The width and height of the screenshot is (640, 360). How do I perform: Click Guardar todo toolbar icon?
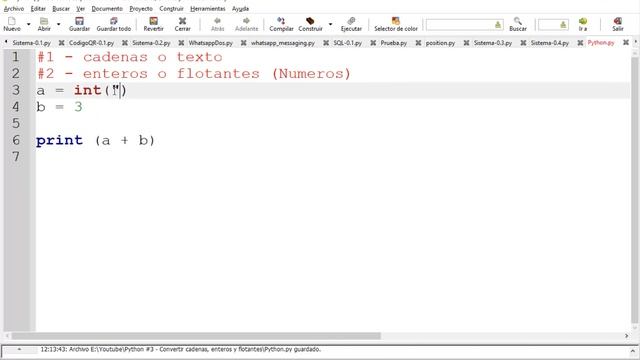point(113,24)
